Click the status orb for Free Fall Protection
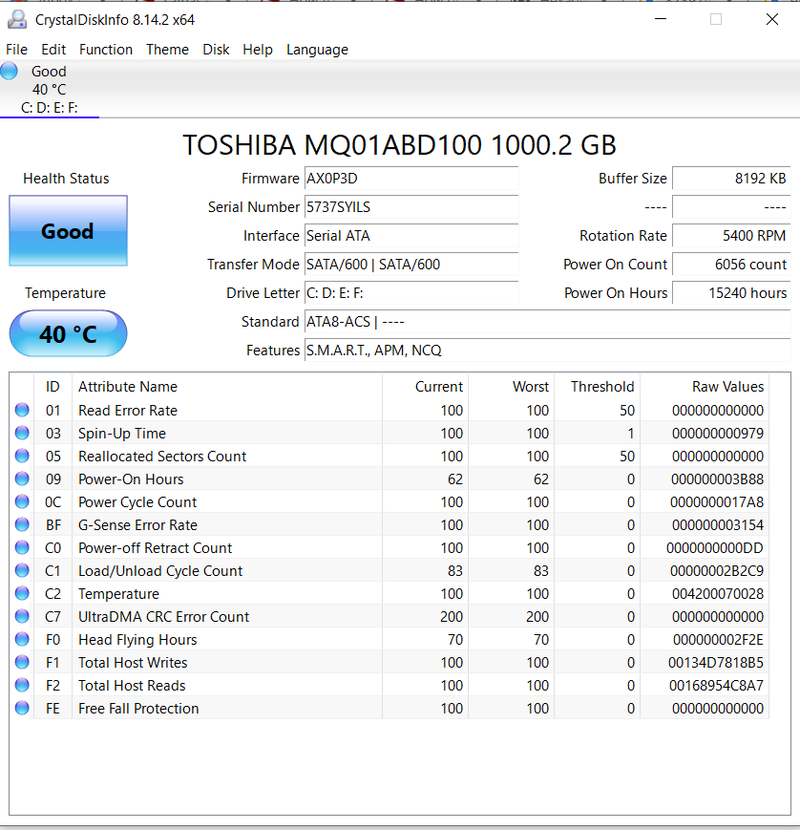This screenshot has width=800, height=830. click(x=22, y=708)
